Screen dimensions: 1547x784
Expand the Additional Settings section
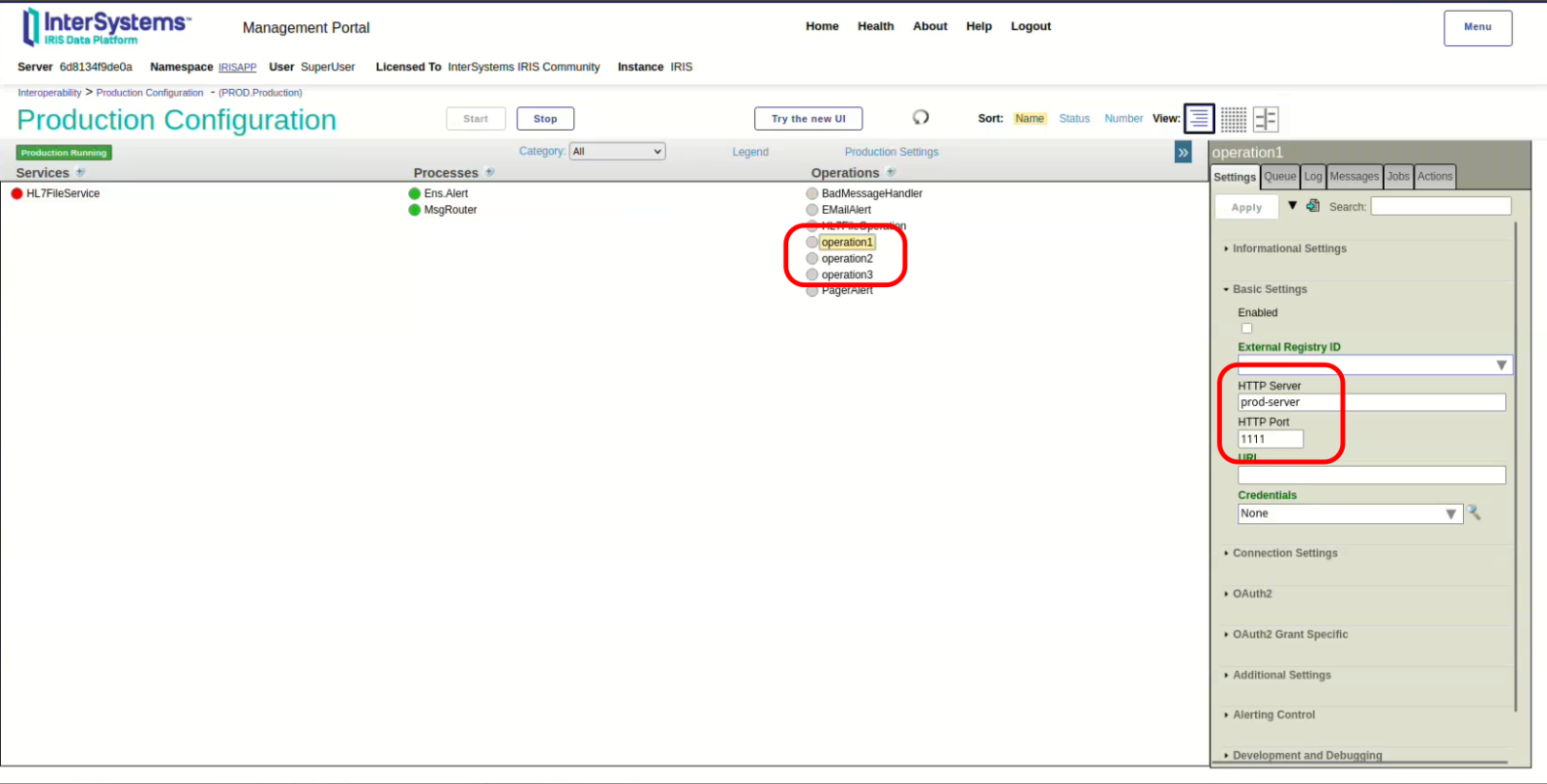point(1281,675)
